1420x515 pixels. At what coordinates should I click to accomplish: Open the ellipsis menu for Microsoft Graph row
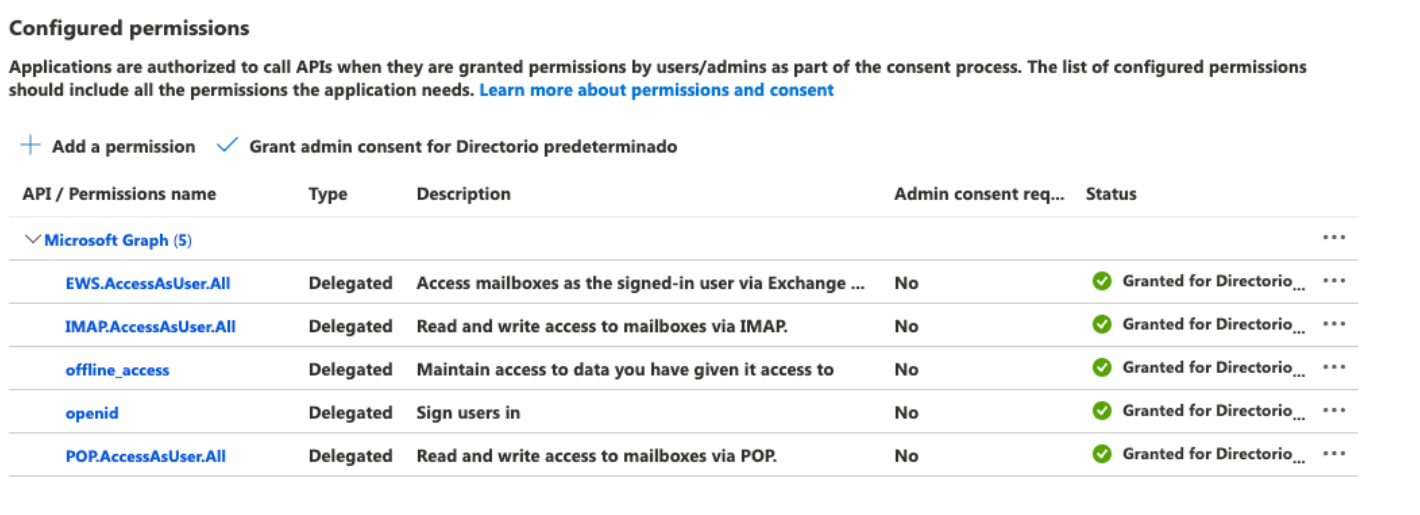point(1333,238)
